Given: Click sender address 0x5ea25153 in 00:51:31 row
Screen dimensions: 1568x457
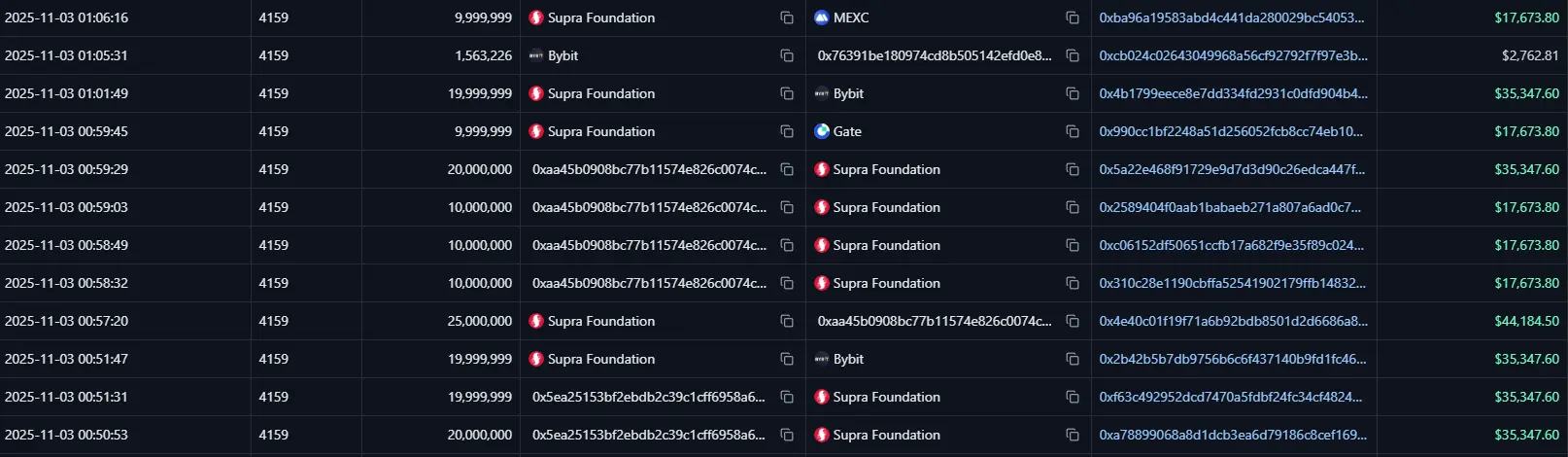Looking at the screenshot, I should [x=648, y=397].
